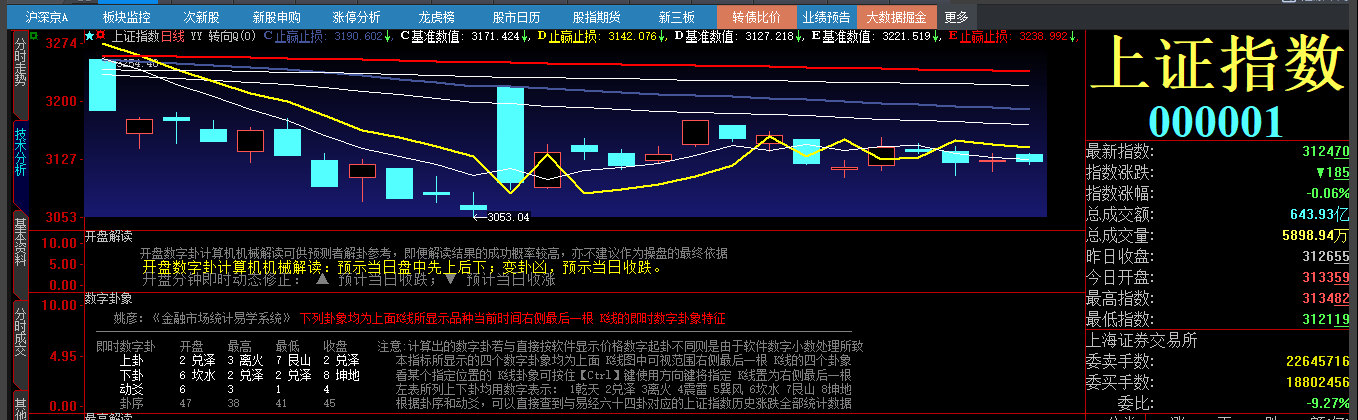
Task: Click the 委比 -9.27% value
Action: pos(1328,404)
